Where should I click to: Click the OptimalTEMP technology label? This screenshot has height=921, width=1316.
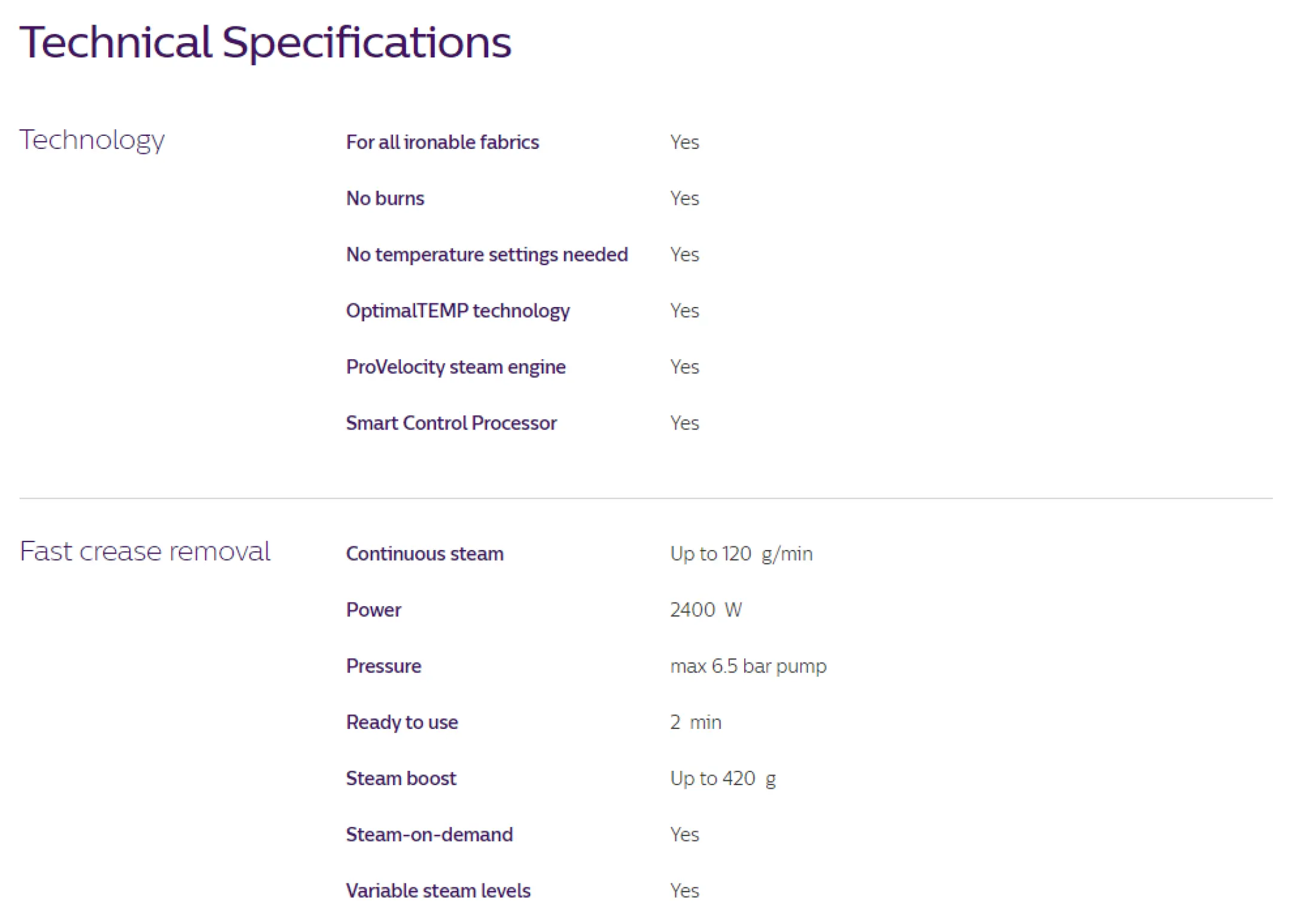[x=458, y=311]
